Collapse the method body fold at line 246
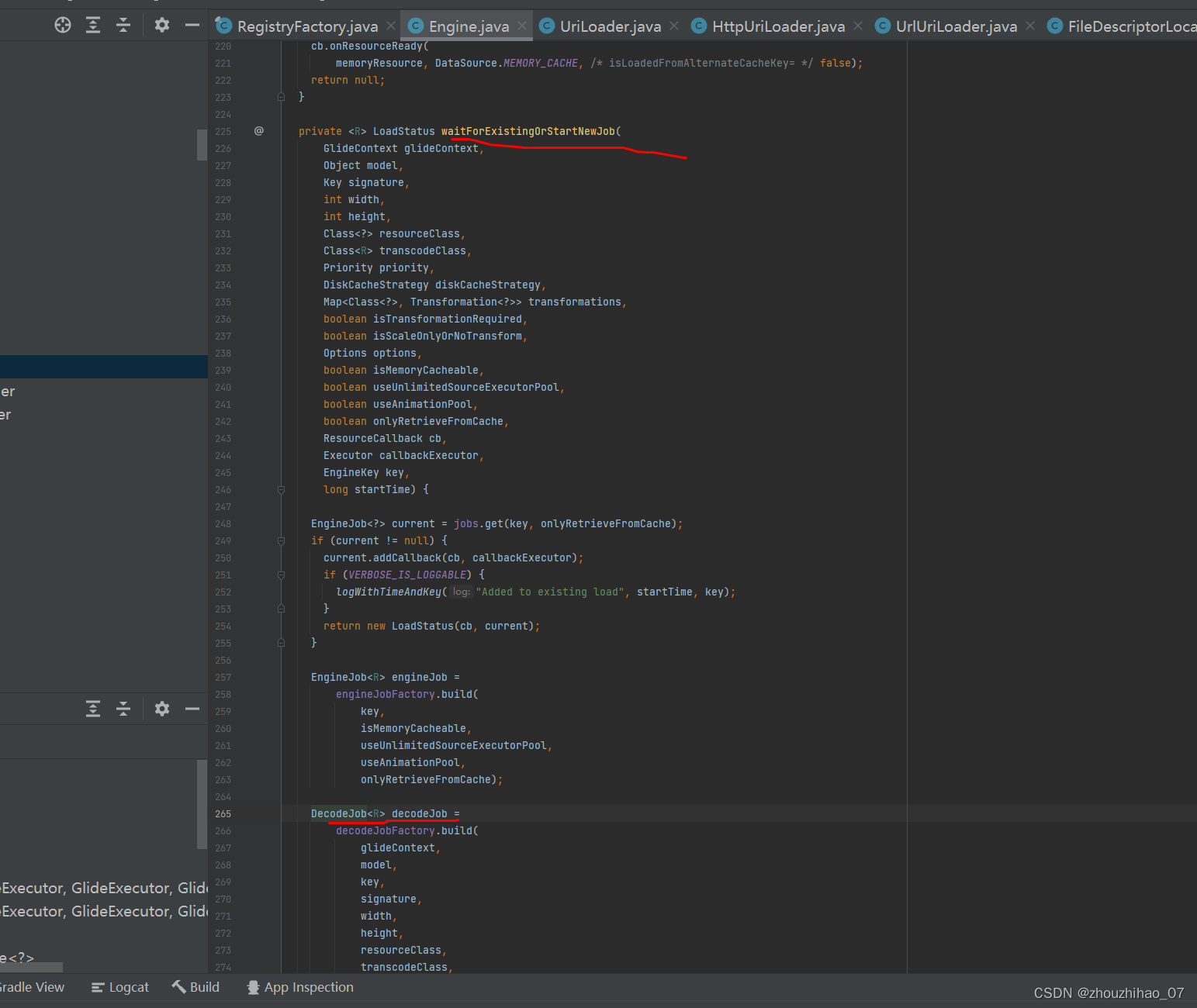Screen dimensions: 1197x1008 pyautogui.click(x=281, y=489)
